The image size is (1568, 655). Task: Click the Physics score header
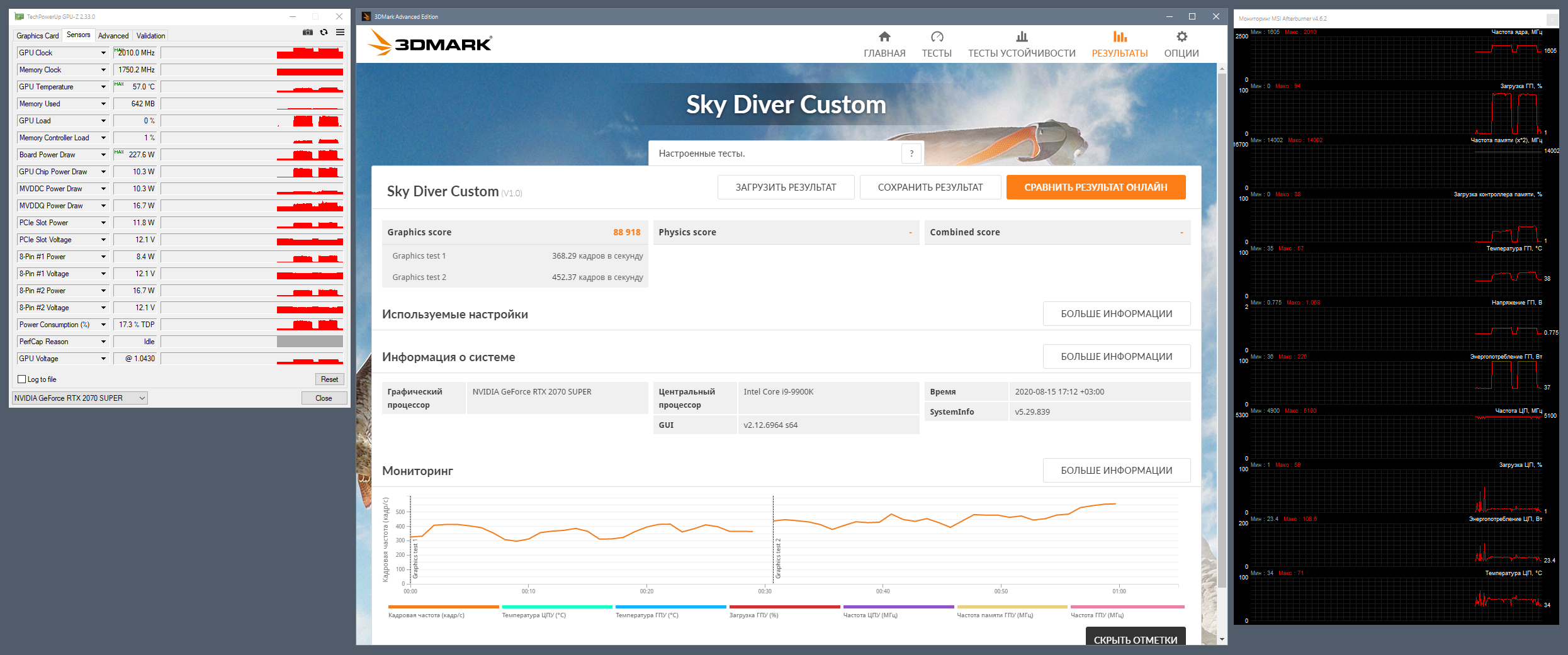point(786,232)
